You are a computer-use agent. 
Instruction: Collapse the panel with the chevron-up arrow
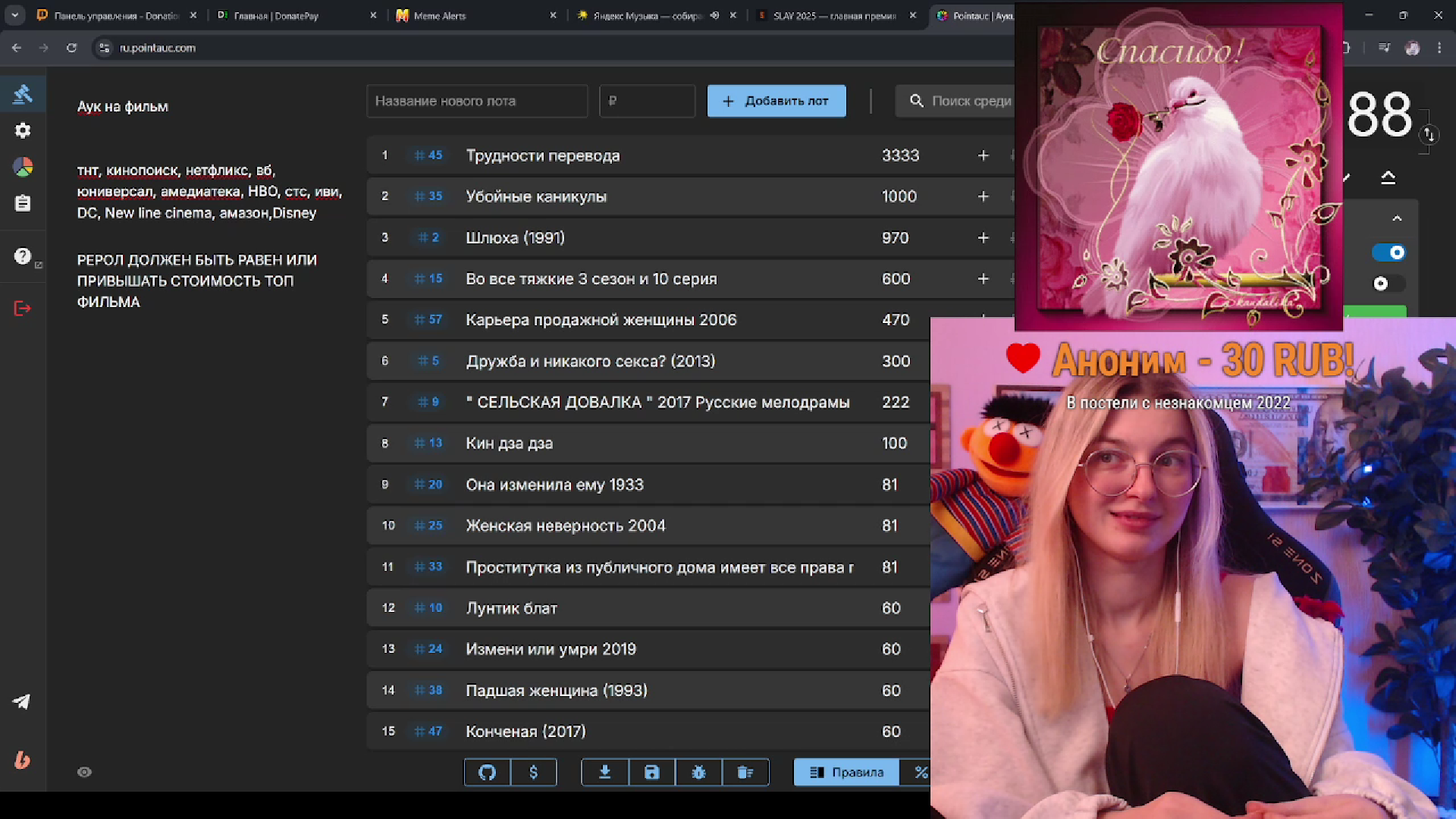[x=1397, y=218]
